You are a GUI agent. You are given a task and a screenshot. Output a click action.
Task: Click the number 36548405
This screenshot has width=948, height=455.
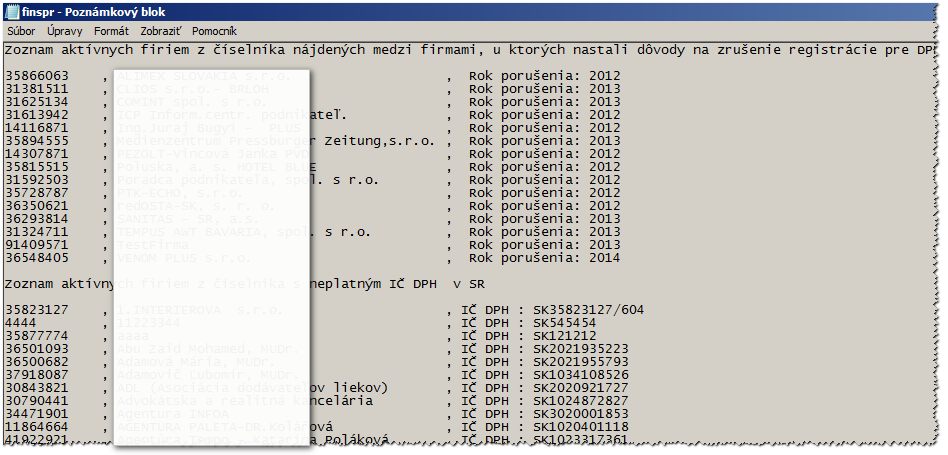[x=37, y=258]
